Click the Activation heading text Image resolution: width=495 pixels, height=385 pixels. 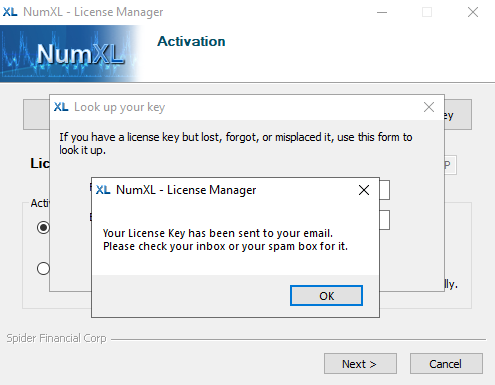[x=191, y=41]
